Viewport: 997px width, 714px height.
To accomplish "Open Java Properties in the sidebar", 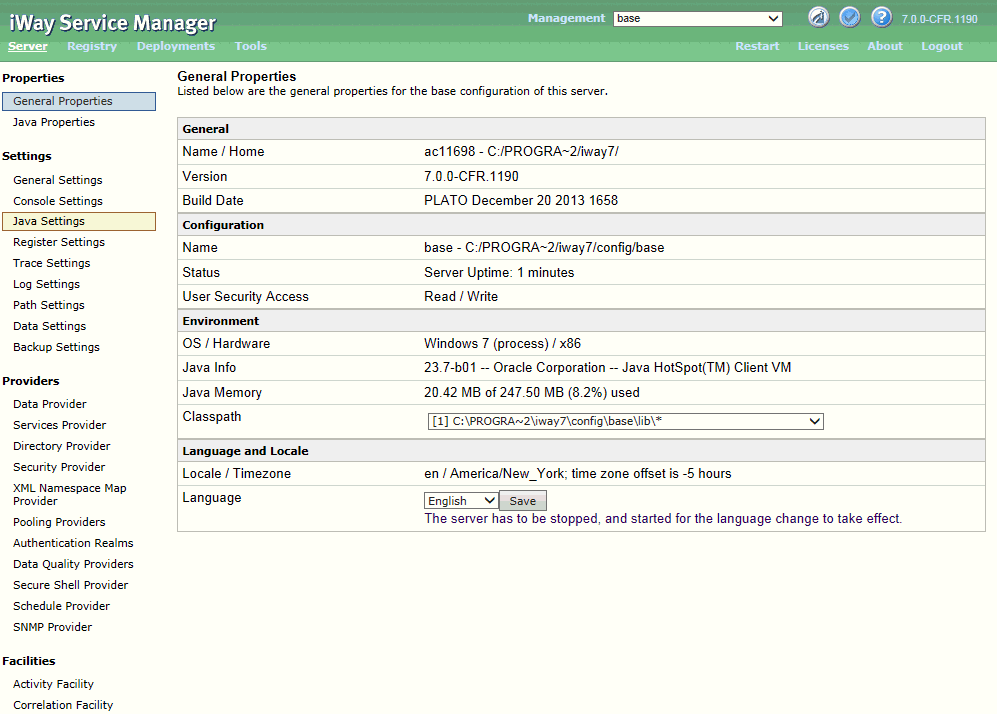I will coord(54,122).
